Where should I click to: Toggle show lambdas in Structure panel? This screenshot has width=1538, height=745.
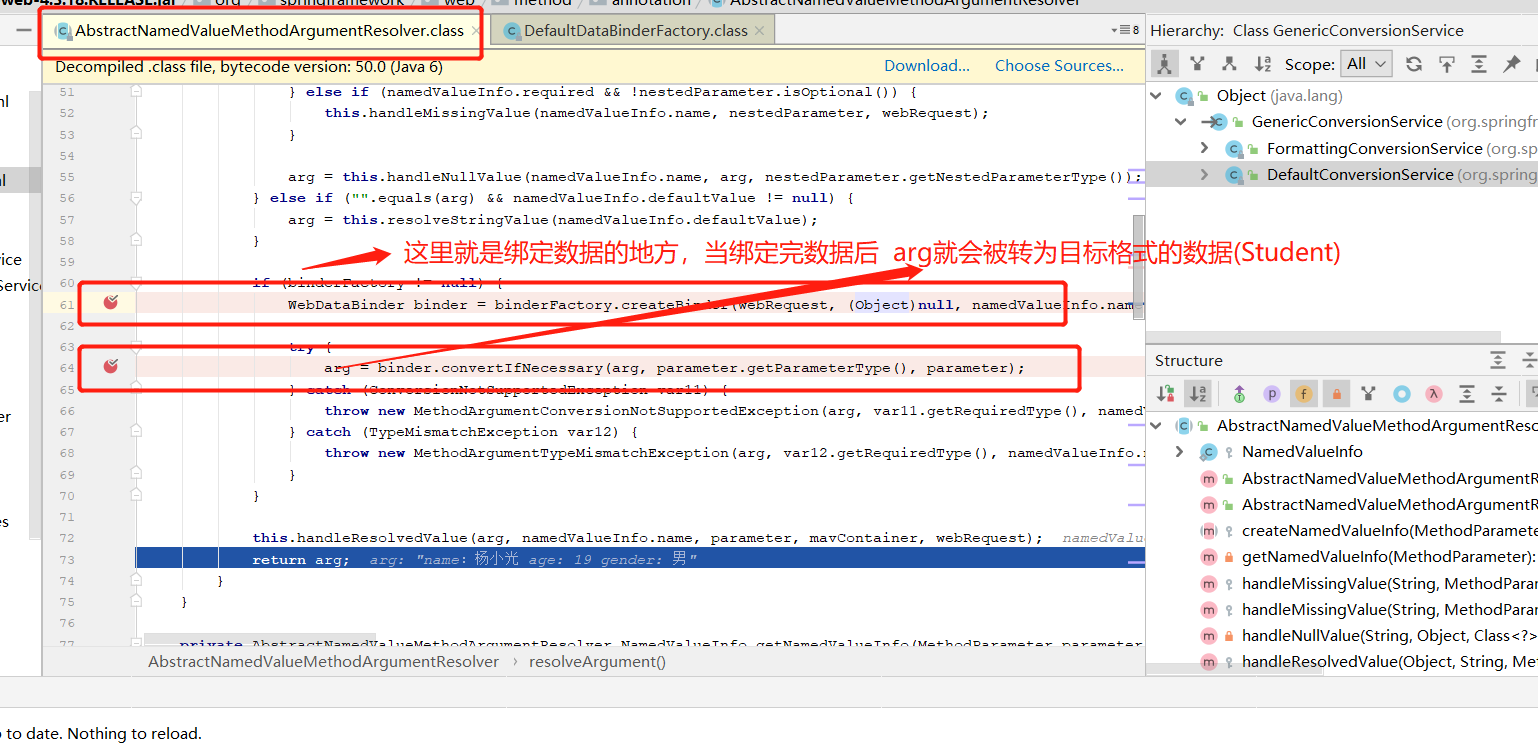click(x=1433, y=394)
